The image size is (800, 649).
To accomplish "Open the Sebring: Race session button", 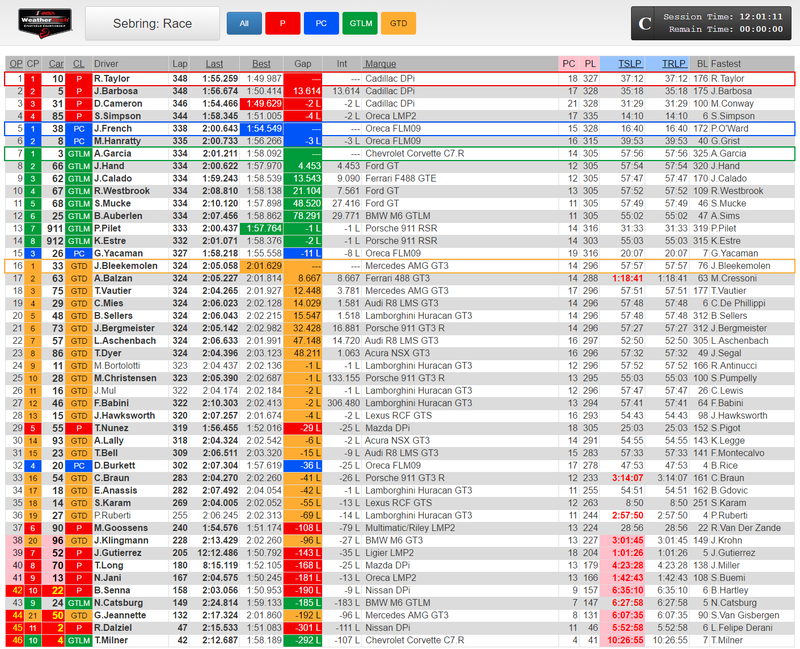I will point(152,23).
